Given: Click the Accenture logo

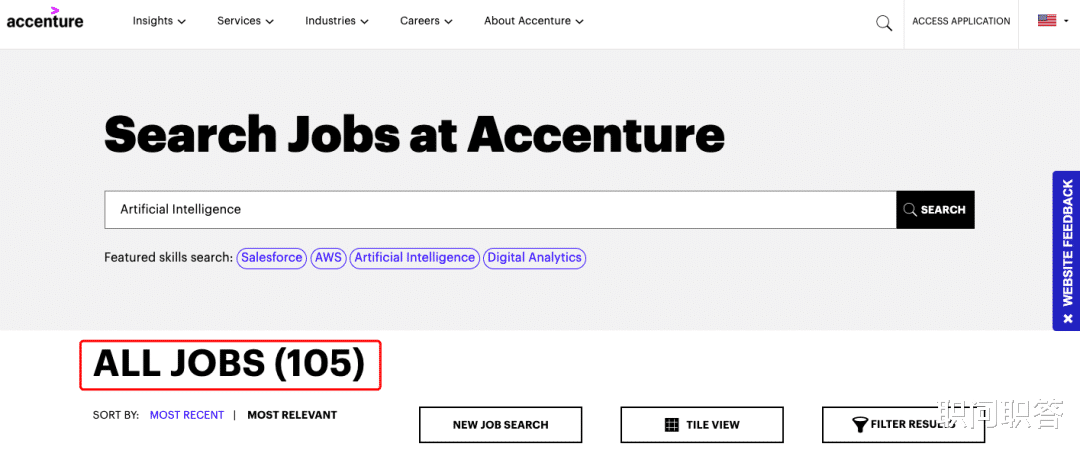Looking at the screenshot, I should 45,19.
